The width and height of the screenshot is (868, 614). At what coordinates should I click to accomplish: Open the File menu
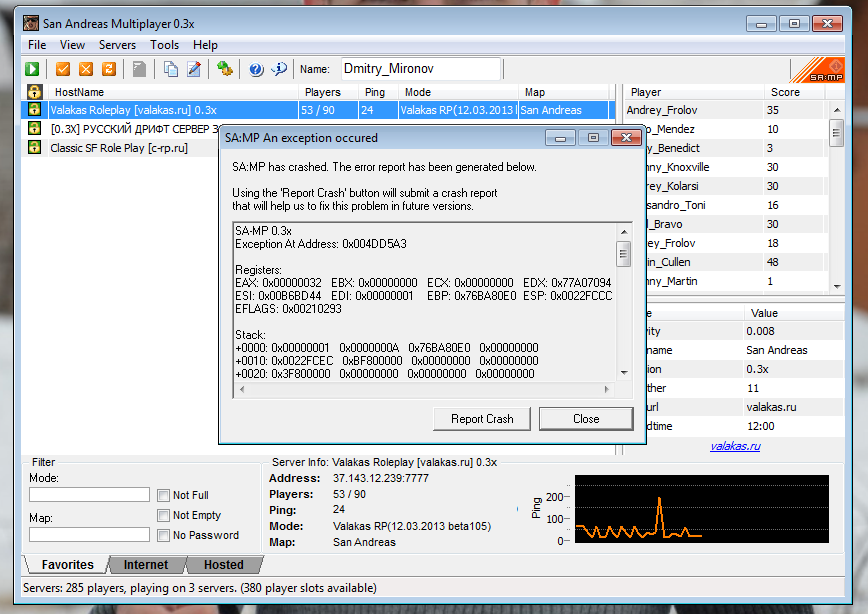[37, 45]
